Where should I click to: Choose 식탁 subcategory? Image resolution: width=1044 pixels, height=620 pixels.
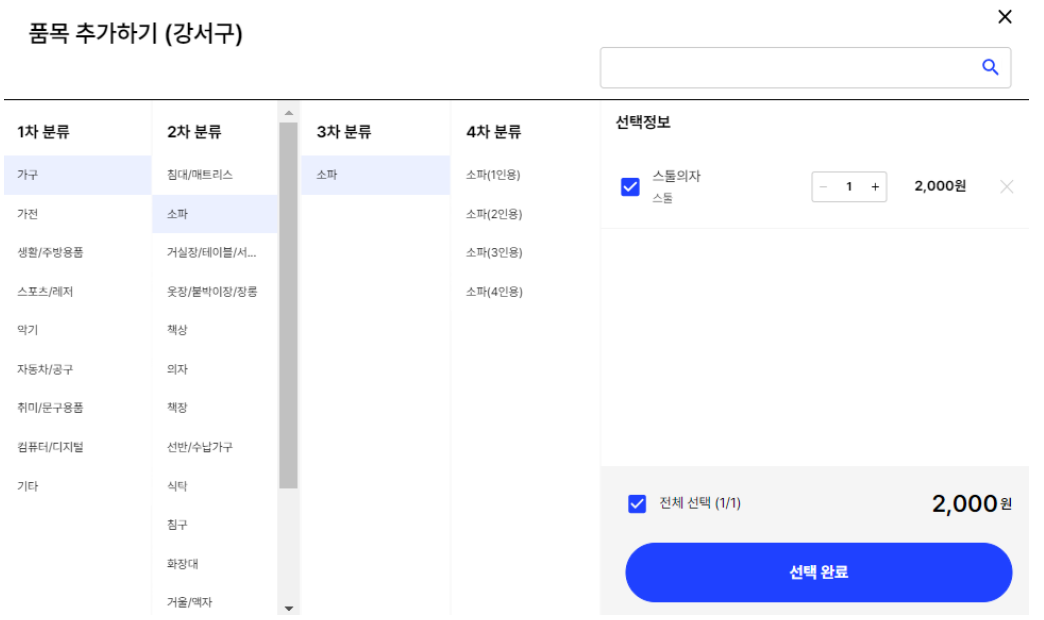(x=215, y=487)
